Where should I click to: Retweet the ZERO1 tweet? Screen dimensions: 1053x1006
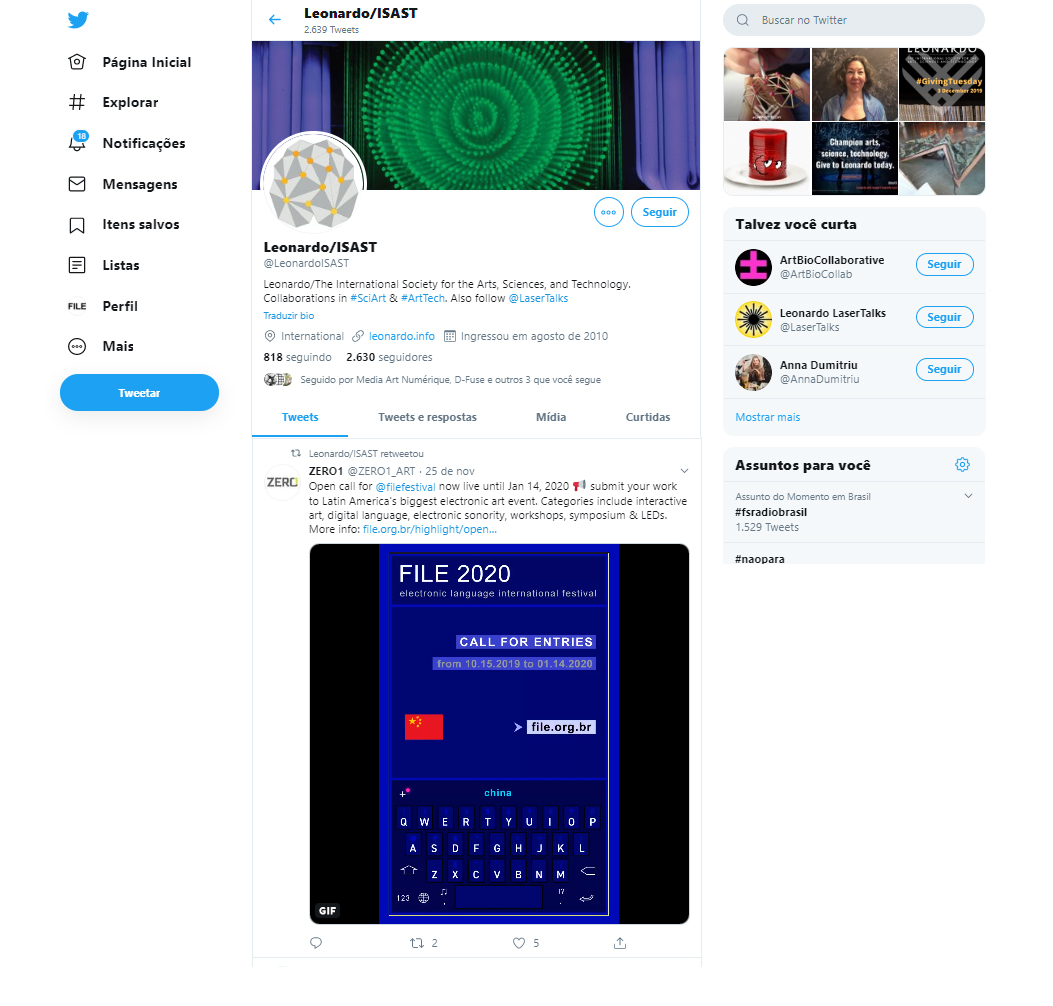pyautogui.click(x=417, y=943)
